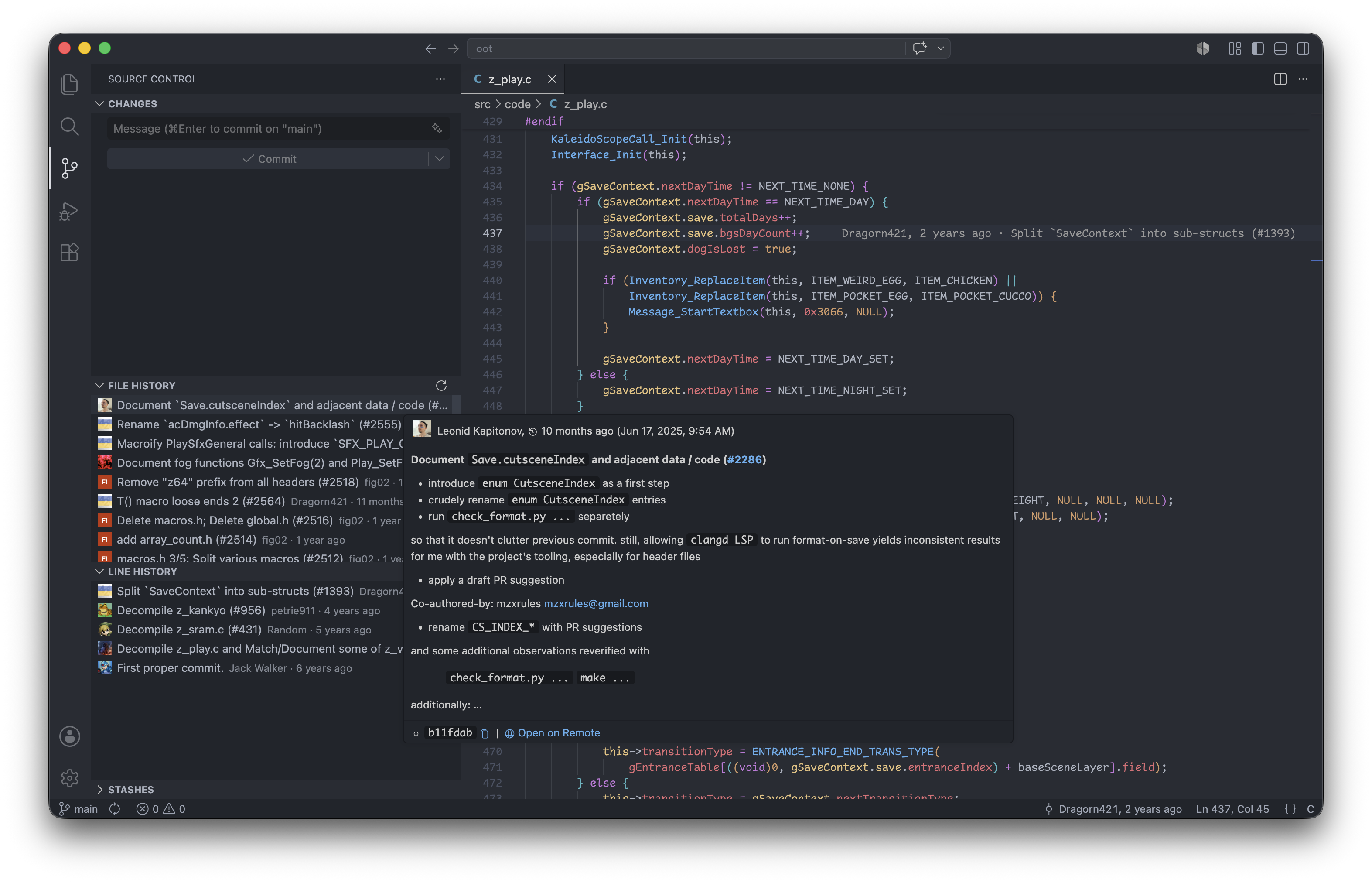Toggle the primary side bar visibility

coord(1257,49)
